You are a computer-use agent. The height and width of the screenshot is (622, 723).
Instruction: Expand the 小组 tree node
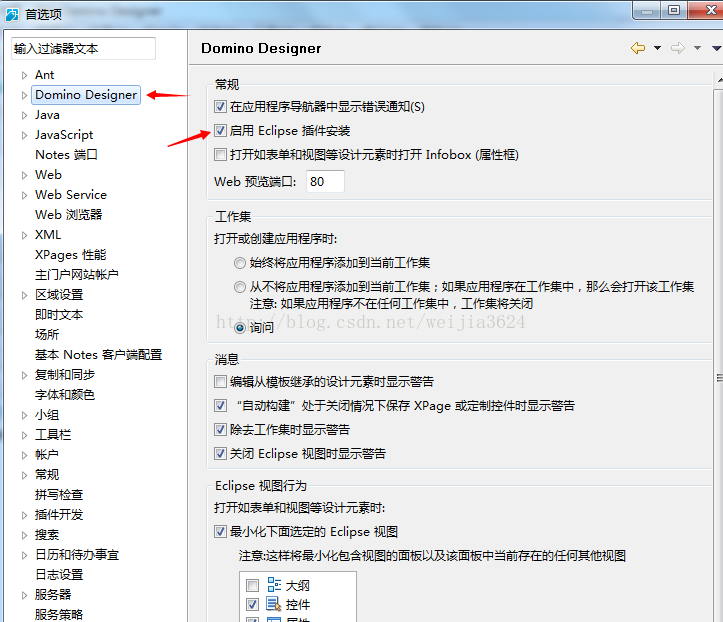coord(24,415)
